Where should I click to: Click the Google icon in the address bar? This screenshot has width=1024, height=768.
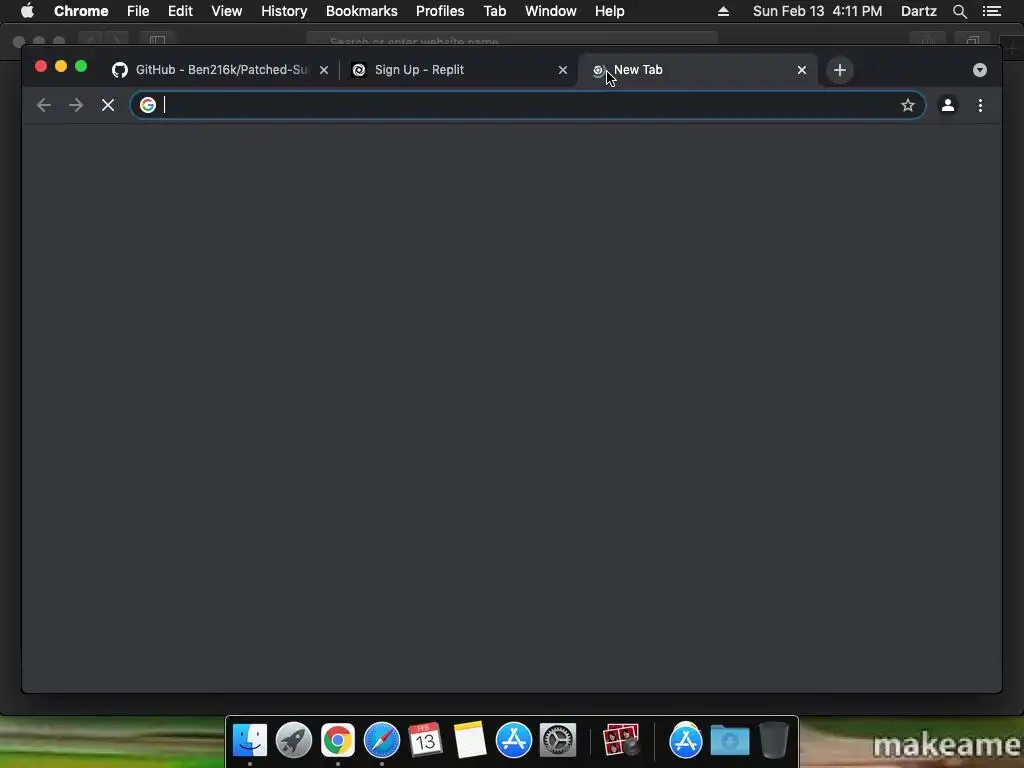148,105
